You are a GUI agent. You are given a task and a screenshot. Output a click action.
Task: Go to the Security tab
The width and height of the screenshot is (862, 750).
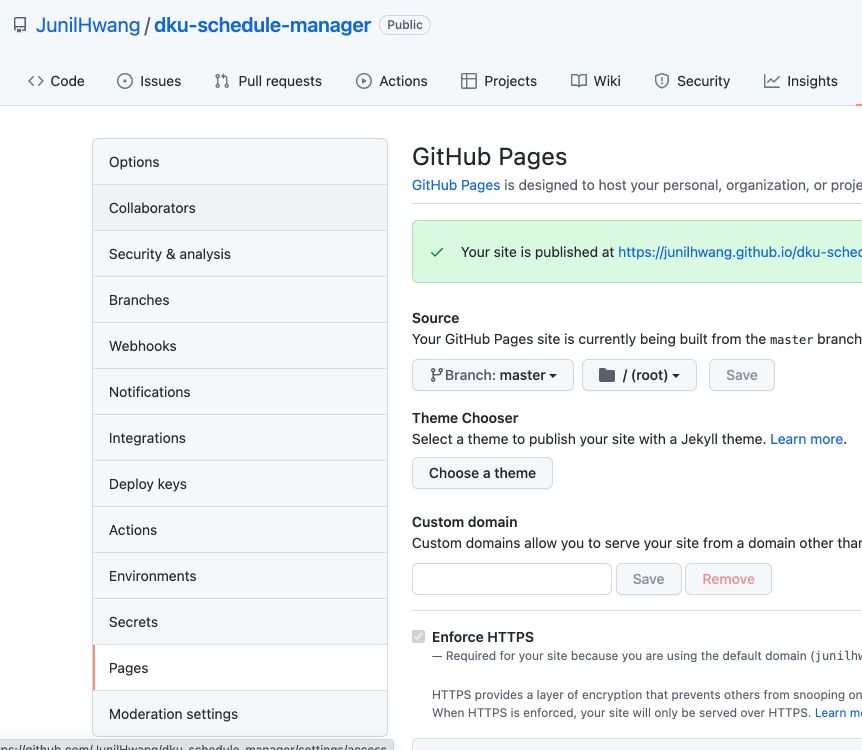(692, 81)
